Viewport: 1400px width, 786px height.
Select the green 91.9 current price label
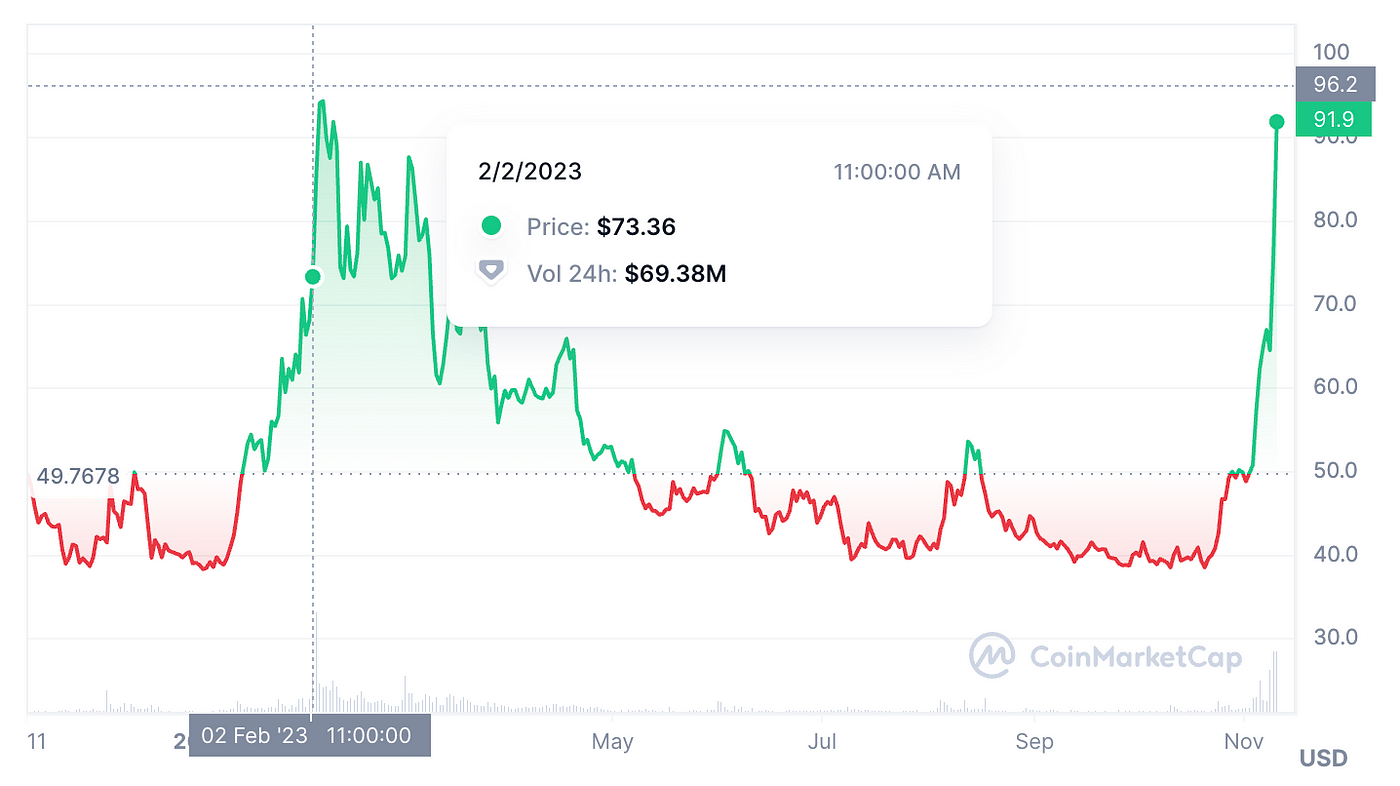(x=1334, y=120)
